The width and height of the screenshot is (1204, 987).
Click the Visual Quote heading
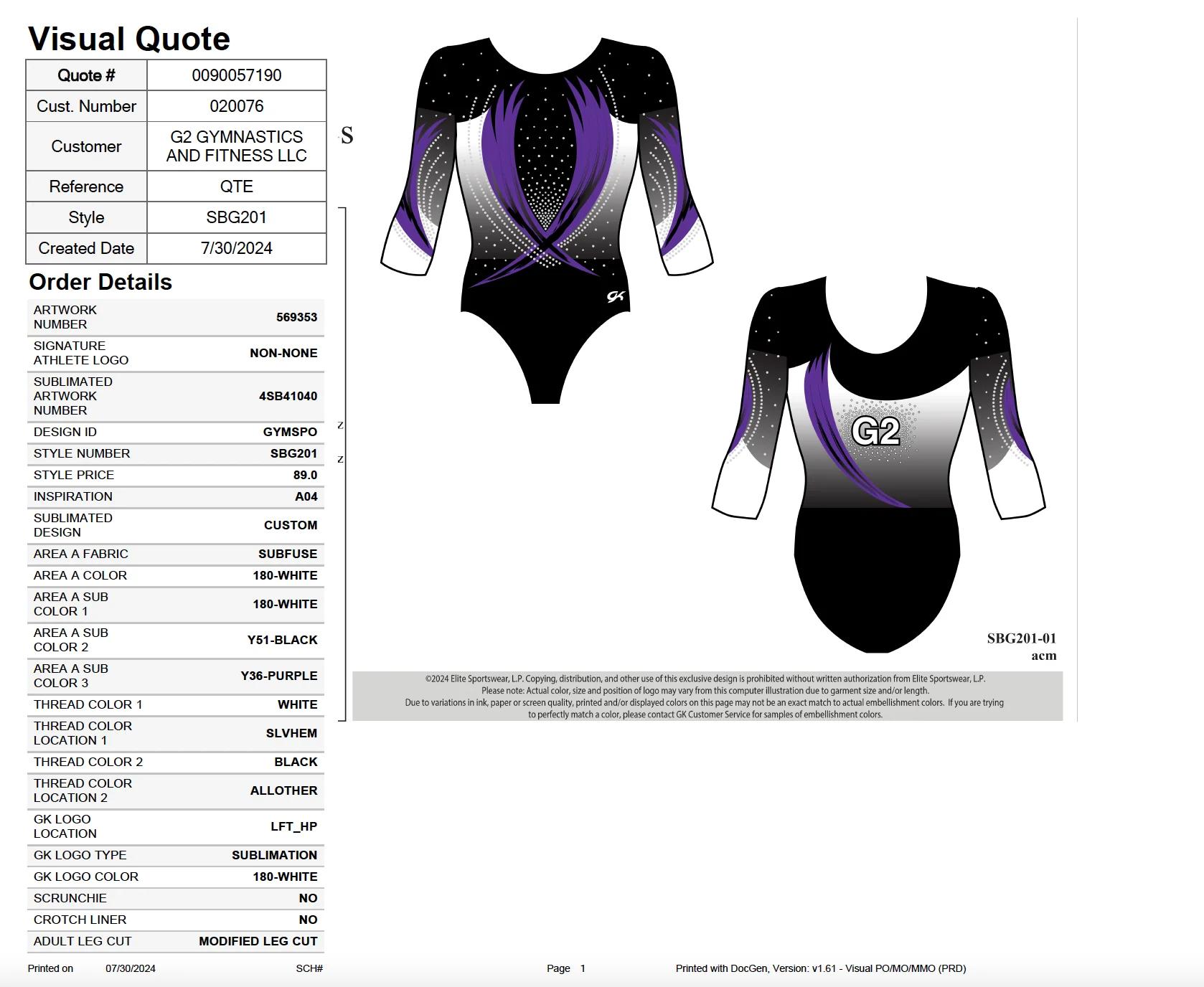coord(129,39)
